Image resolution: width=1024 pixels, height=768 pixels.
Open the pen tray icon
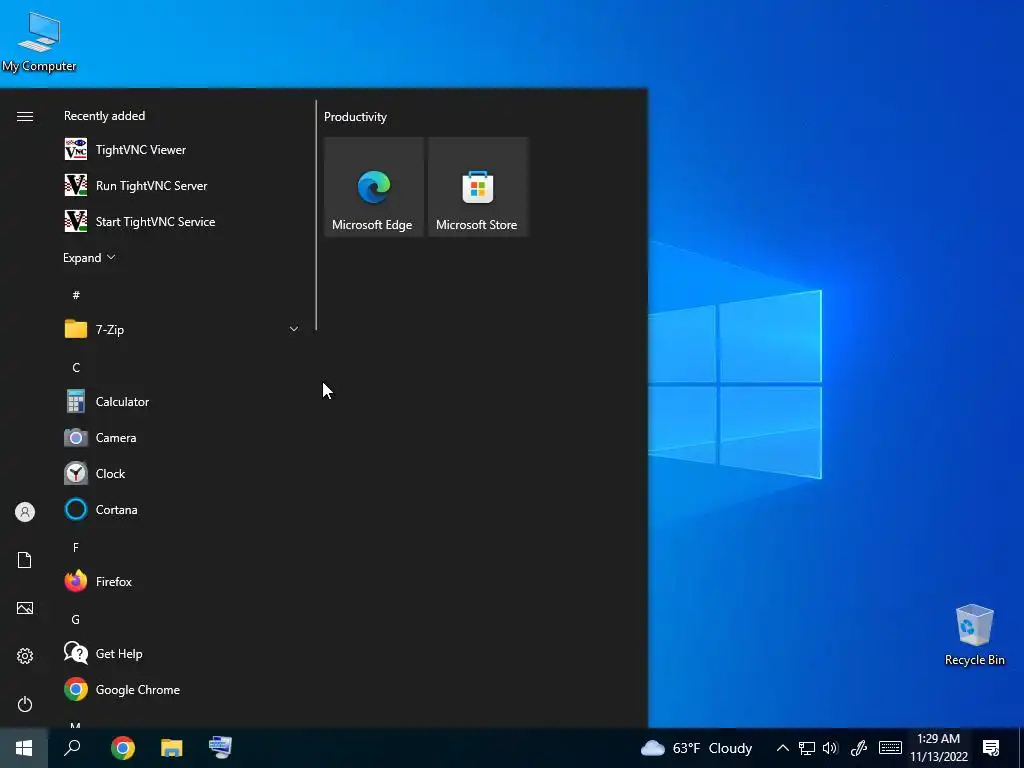859,748
